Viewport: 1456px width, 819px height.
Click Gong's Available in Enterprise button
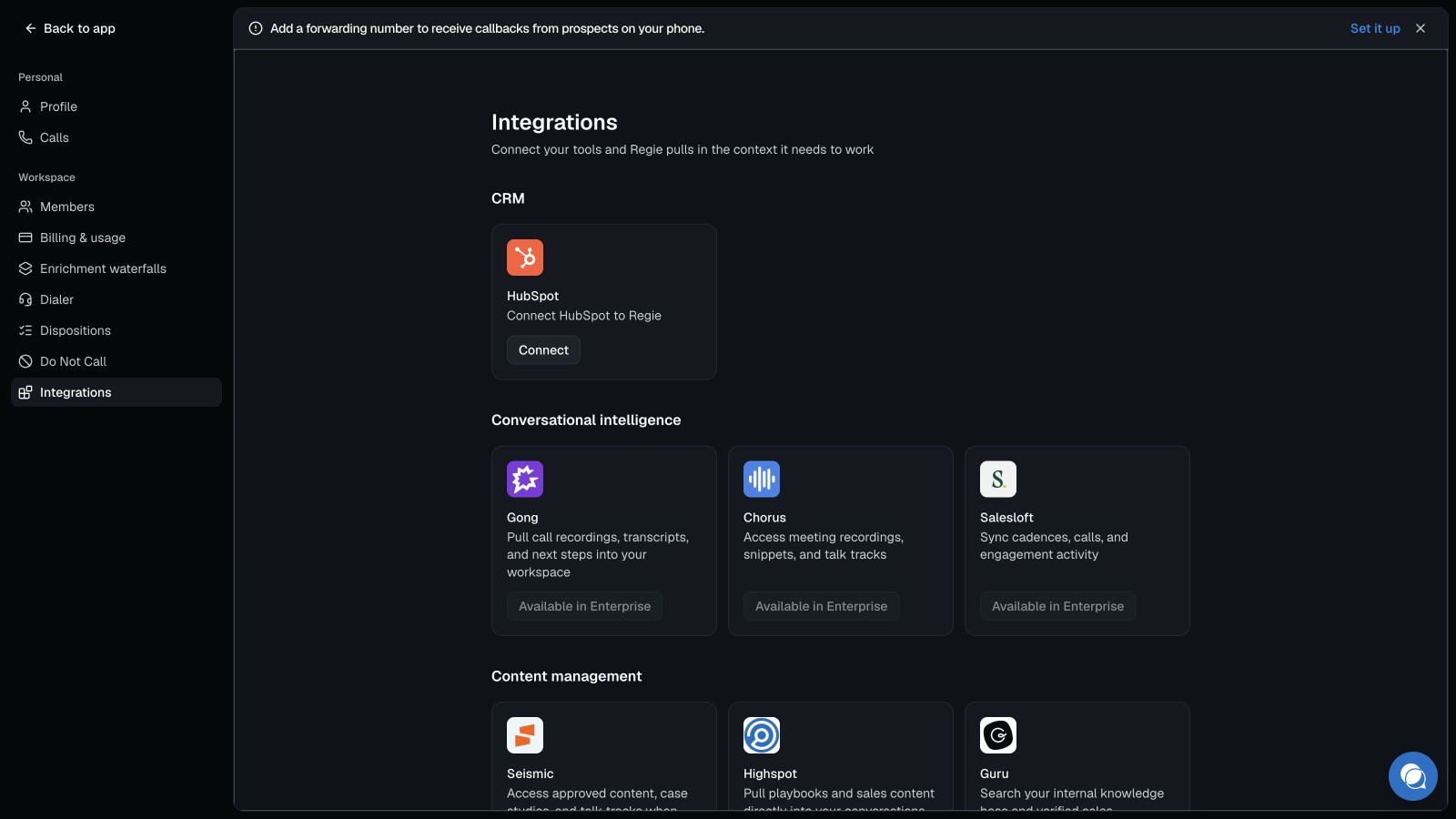(584, 606)
